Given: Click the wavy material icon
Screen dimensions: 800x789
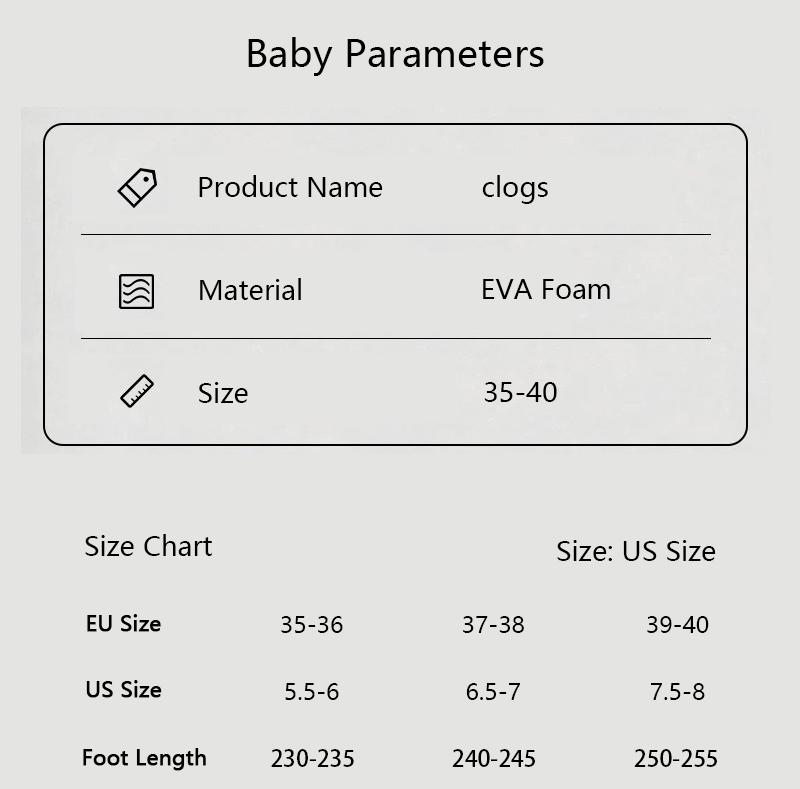Looking at the screenshot, I should tap(137, 291).
